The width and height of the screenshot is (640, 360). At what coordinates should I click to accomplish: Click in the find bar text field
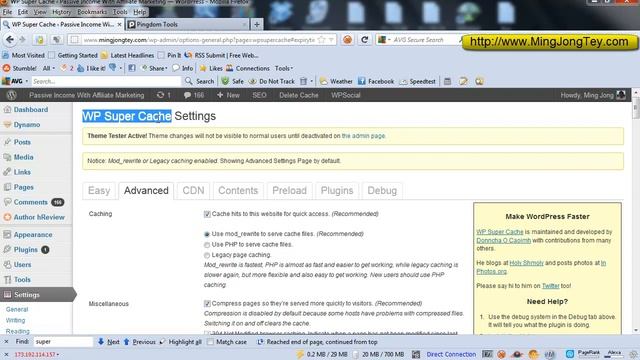coord(63,342)
